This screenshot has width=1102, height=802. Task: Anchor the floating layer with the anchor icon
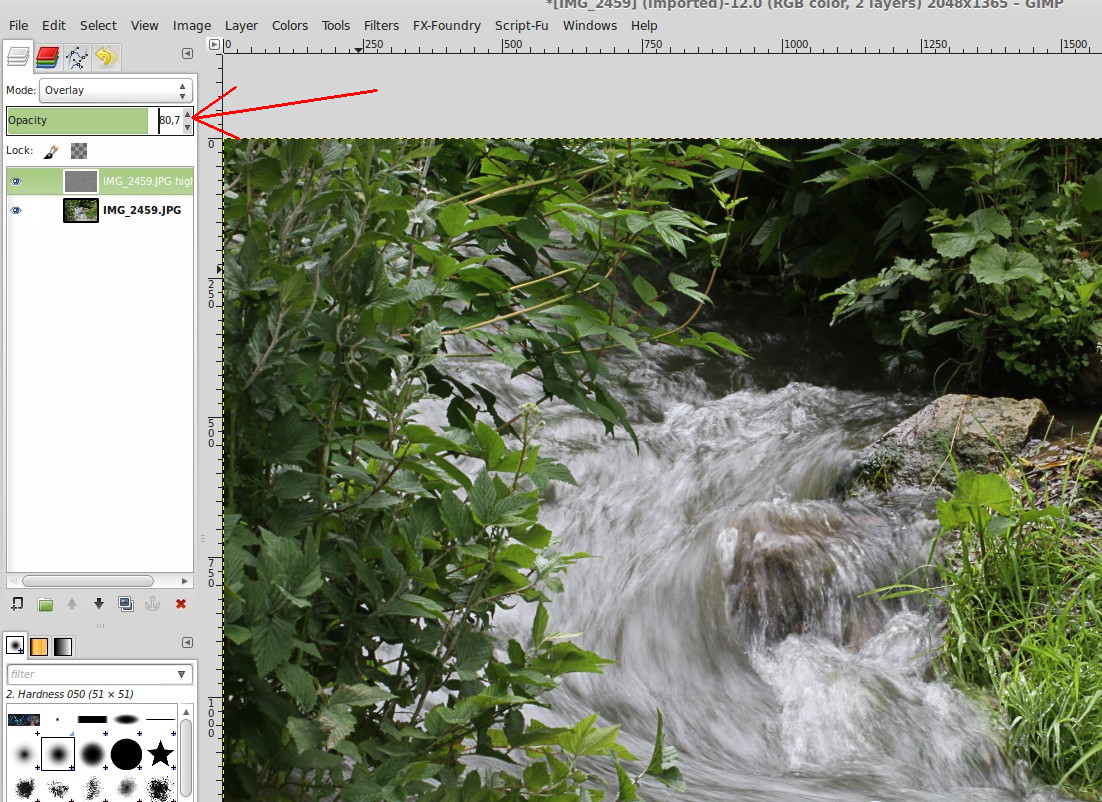[153, 604]
